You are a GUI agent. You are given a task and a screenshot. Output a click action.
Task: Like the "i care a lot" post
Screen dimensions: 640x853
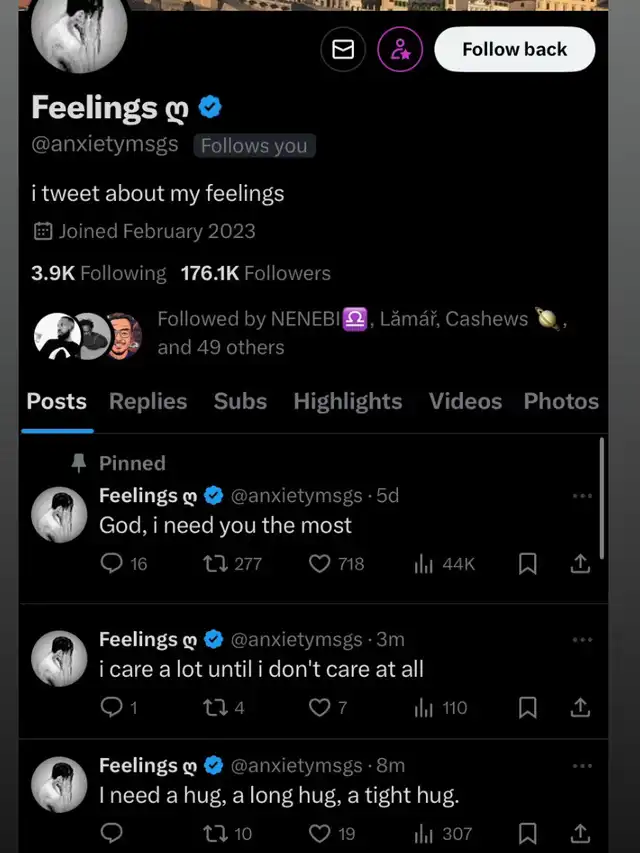tap(320, 708)
